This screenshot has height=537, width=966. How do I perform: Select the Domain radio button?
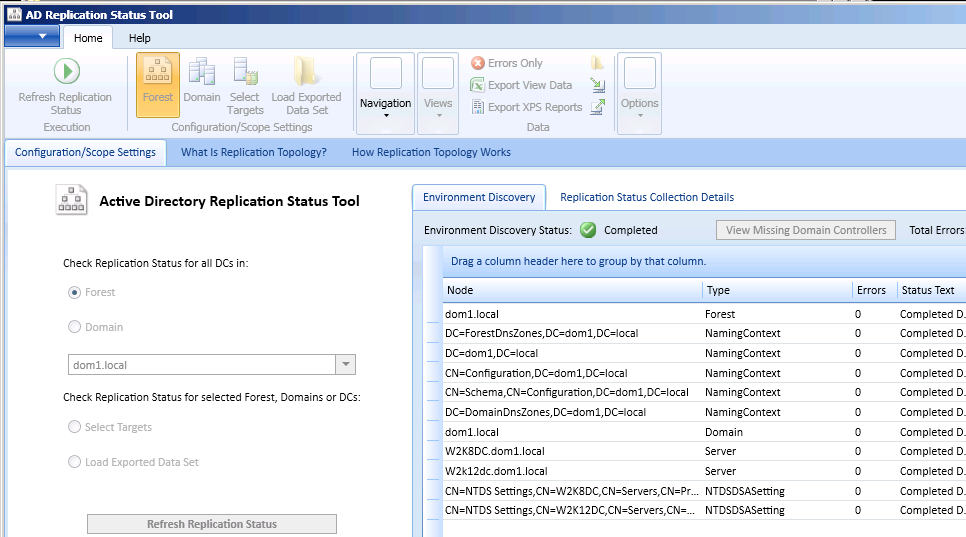tap(74, 327)
